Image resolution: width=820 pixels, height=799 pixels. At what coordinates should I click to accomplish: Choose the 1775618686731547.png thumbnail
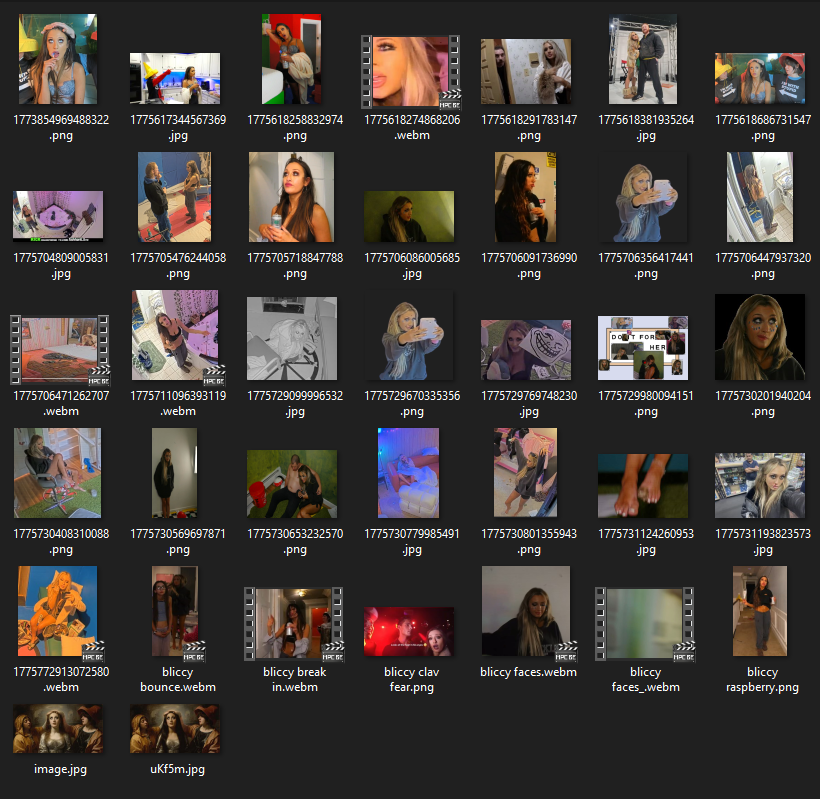click(760, 78)
